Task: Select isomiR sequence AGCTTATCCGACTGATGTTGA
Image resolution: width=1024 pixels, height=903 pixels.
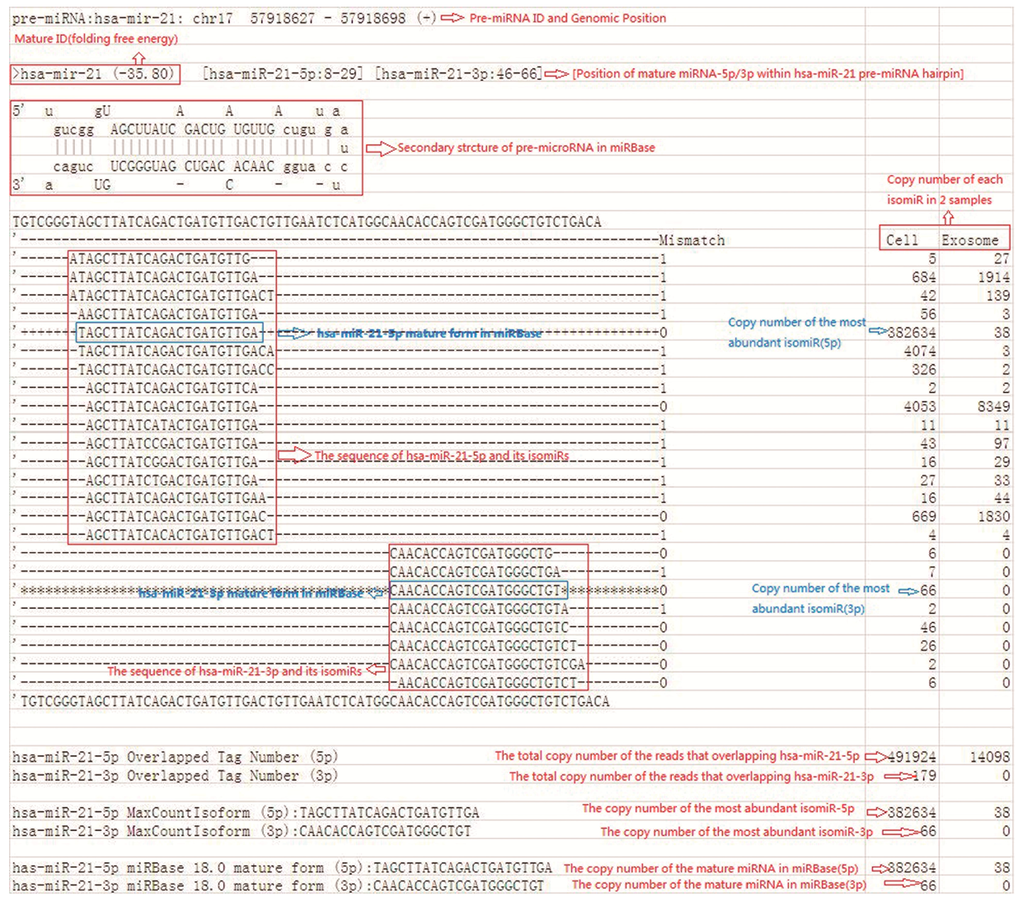Action: click(x=172, y=443)
